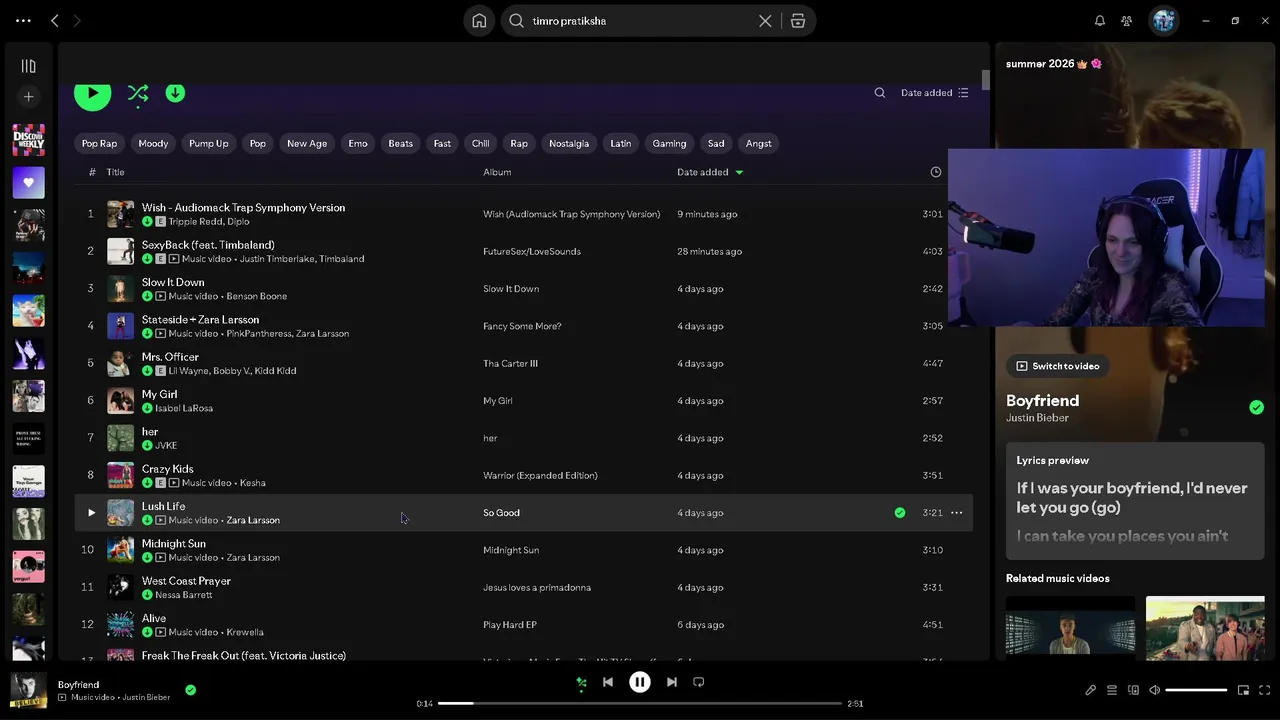Play the playlist with the big green button
Viewport: 1280px width, 720px height.
click(92, 93)
